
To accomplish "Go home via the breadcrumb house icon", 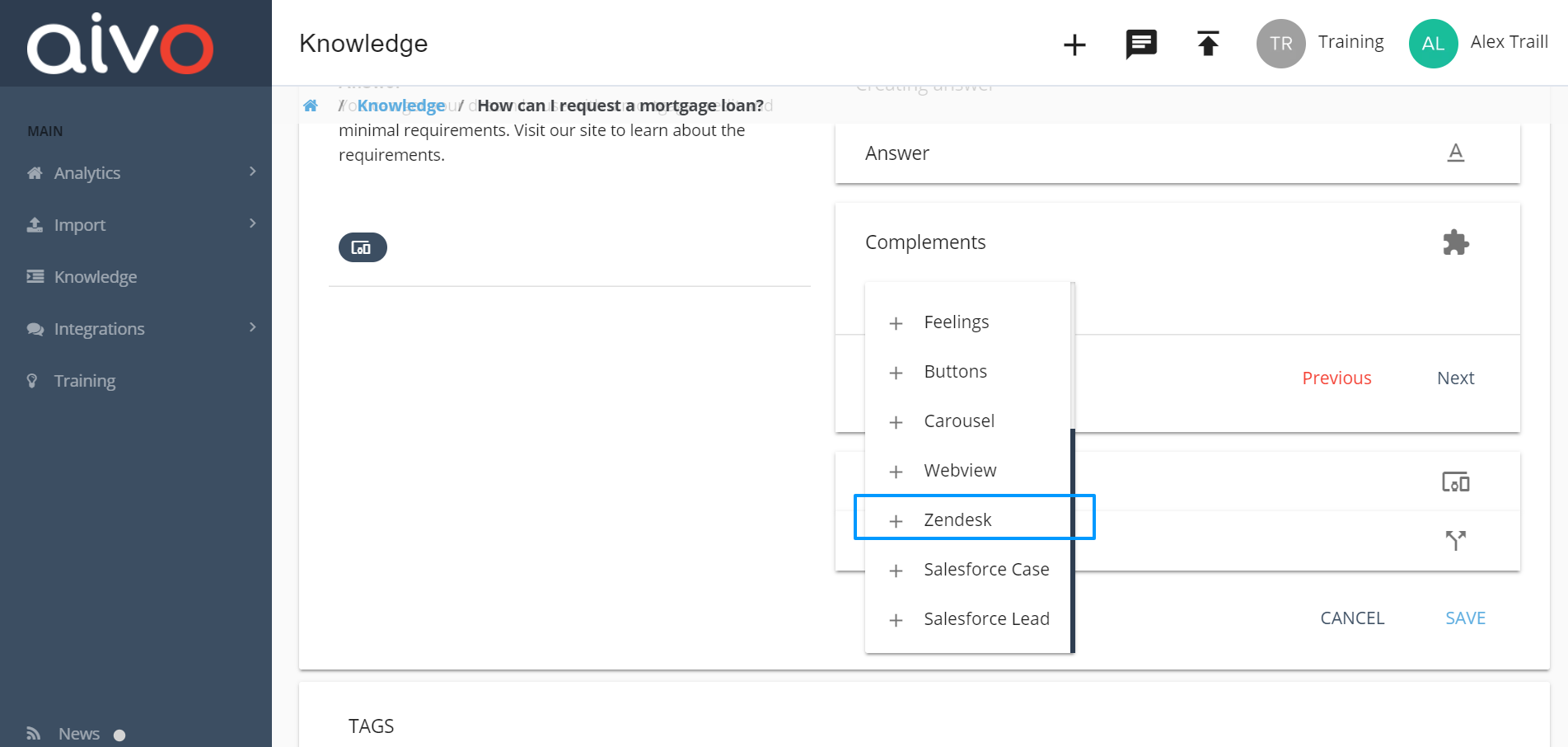I will (310, 105).
